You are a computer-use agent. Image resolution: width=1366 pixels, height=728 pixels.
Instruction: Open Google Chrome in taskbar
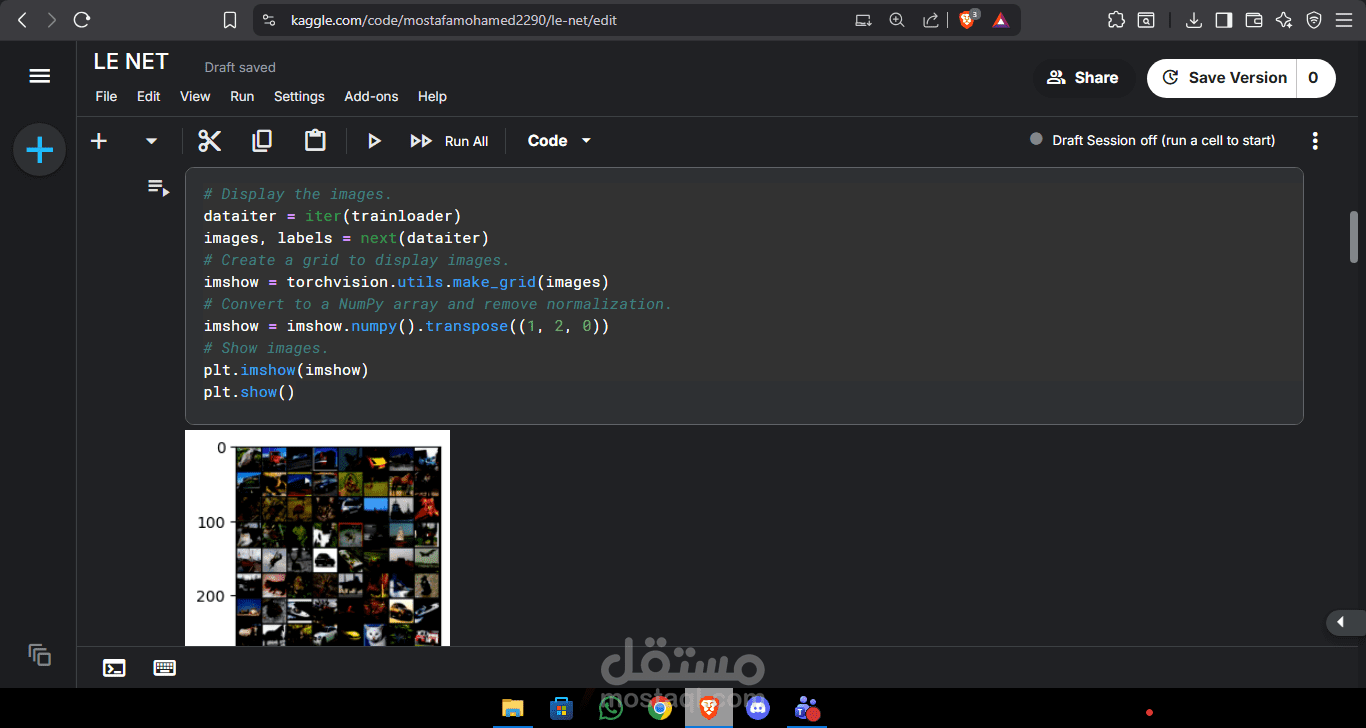point(659,708)
